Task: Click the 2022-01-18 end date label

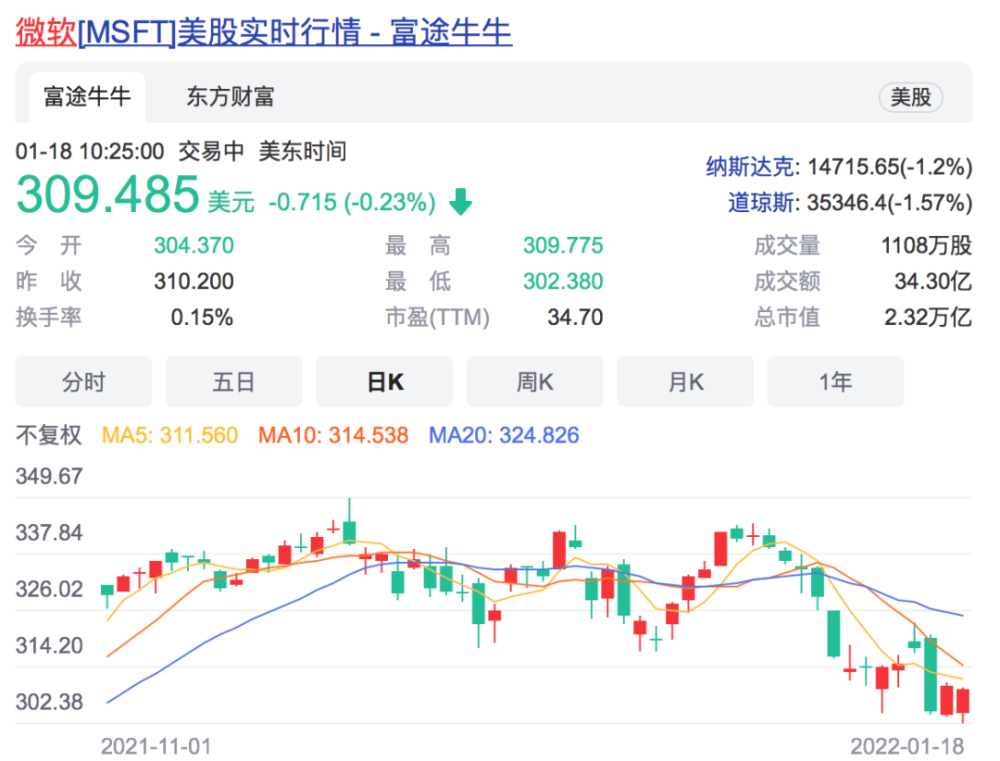Action: (x=908, y=746)
